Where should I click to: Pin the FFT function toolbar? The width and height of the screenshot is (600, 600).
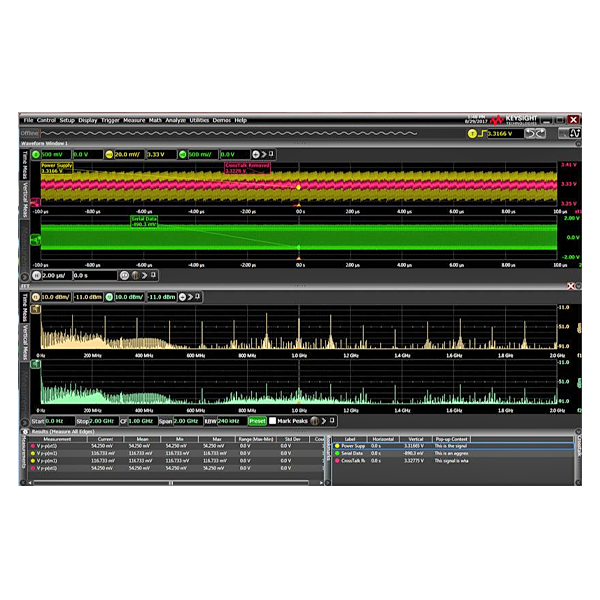click(197, 297)
